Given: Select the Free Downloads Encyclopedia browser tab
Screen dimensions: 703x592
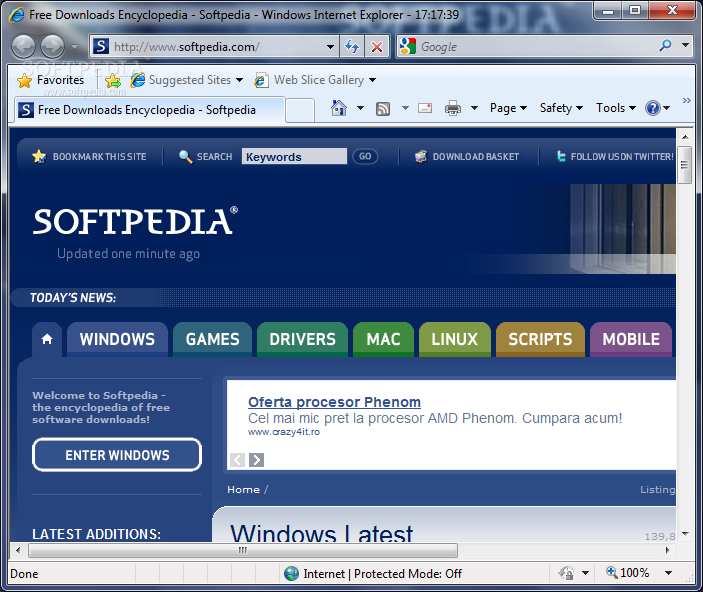Looking at the screenshot, I should (x=150, y=110).
